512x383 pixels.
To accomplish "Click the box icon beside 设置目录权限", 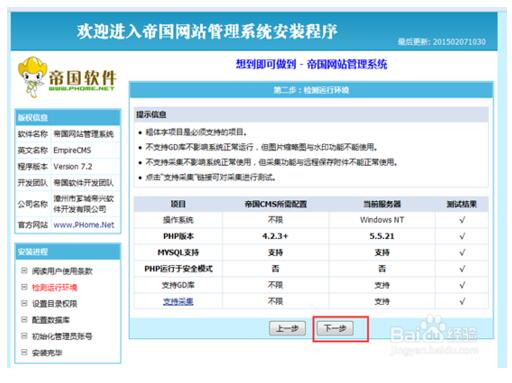I will [x=24, y=303].
